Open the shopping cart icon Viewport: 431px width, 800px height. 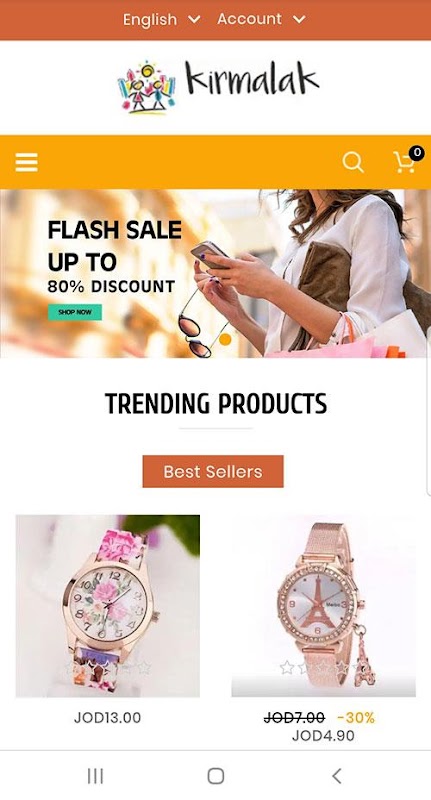click(405, 163)
